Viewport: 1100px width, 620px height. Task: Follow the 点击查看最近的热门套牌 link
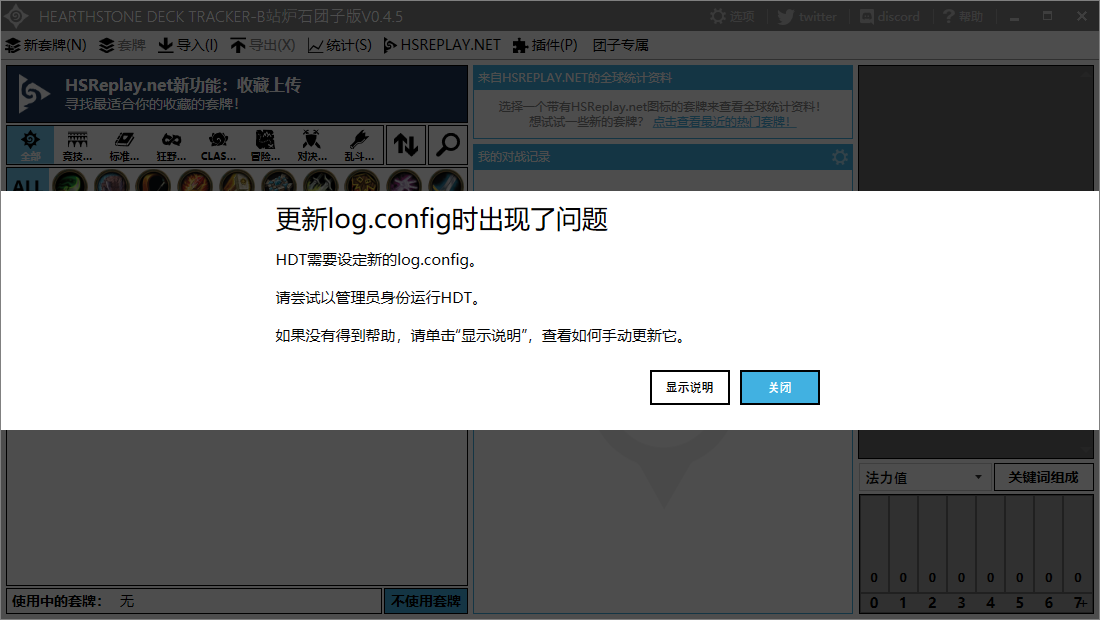[x=724, y=122]
